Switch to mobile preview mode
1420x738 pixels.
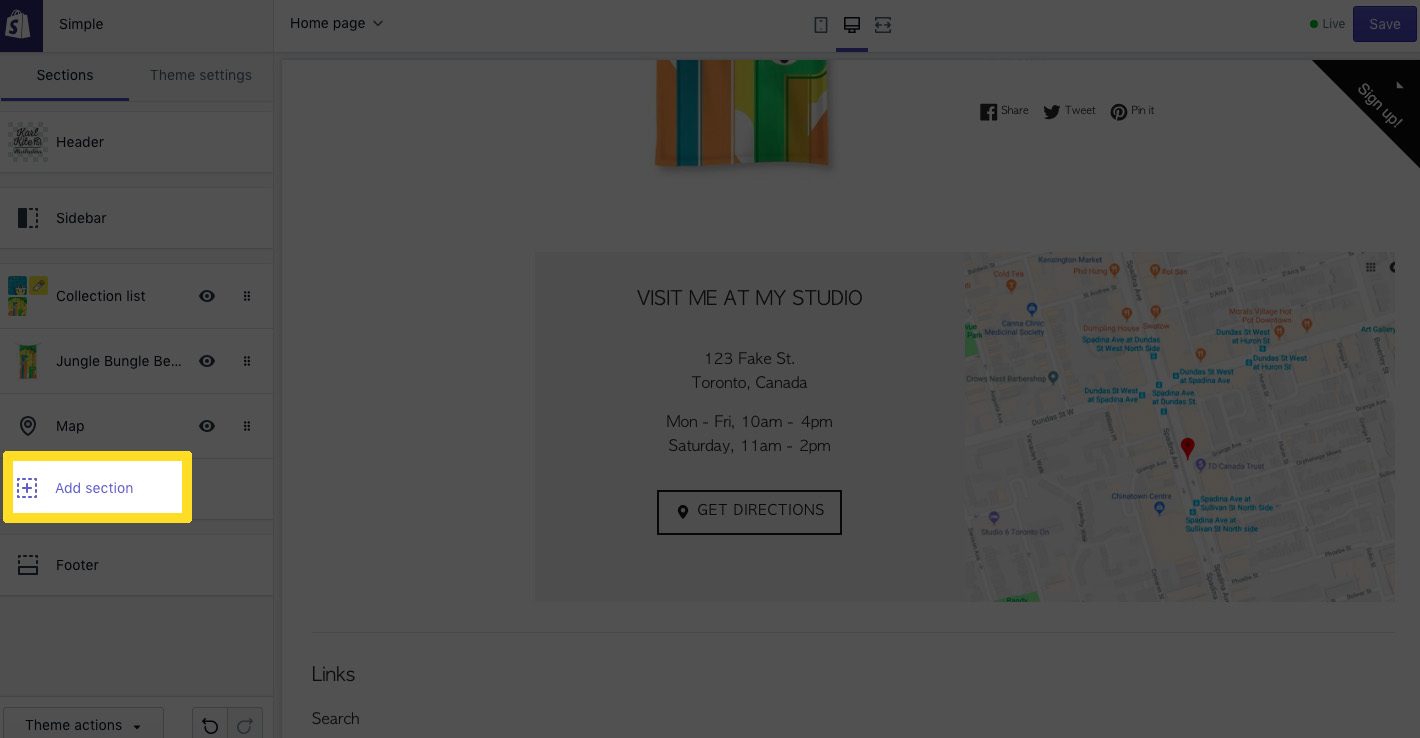coord(820,24)
